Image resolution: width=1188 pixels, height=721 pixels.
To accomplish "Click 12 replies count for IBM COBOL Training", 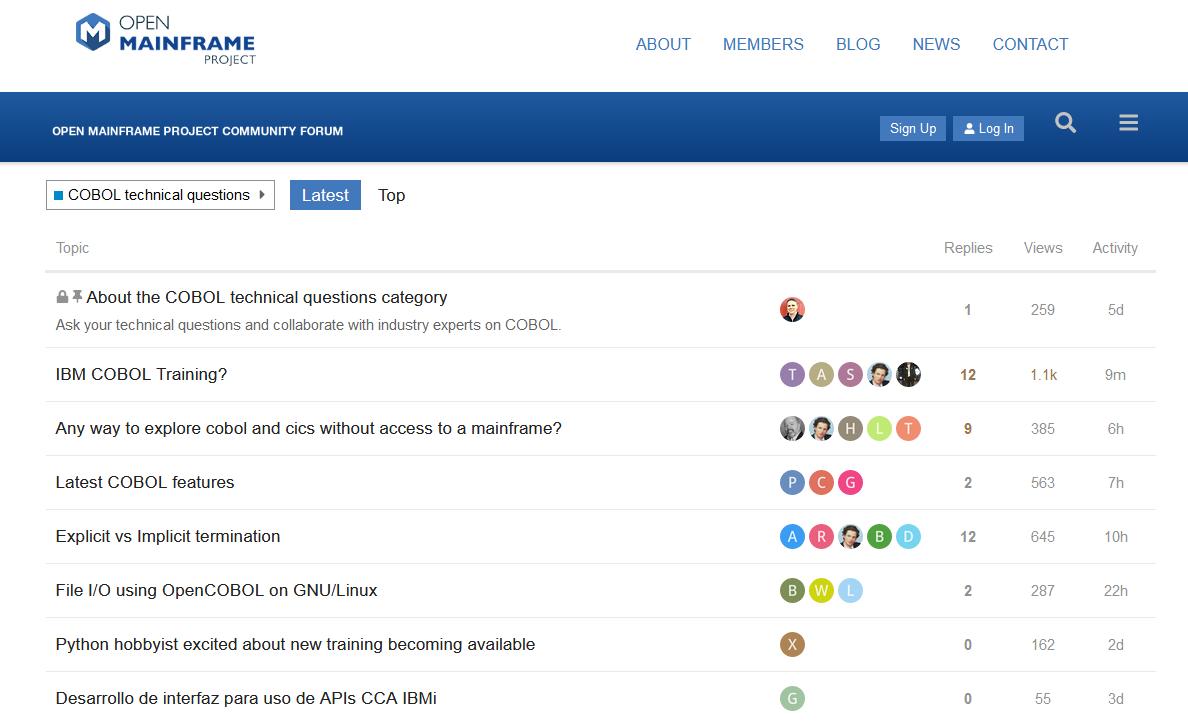I will [x=968, y=375].
